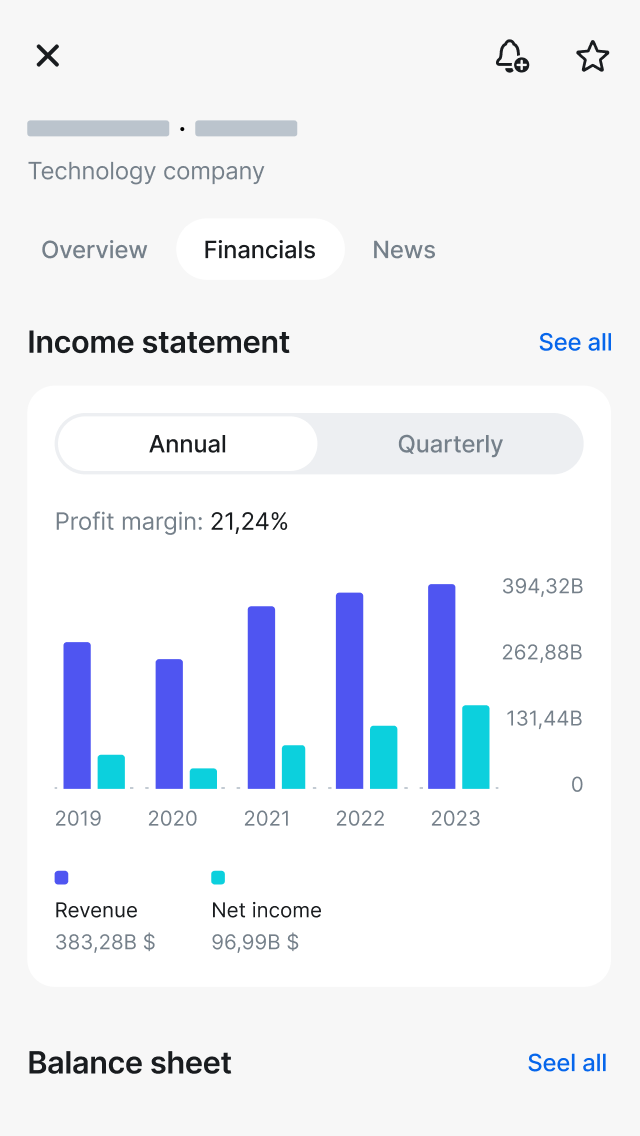The image size is (640, 1136).
Task: Click the Net income legend color swatch
Action: coord(218,878)
